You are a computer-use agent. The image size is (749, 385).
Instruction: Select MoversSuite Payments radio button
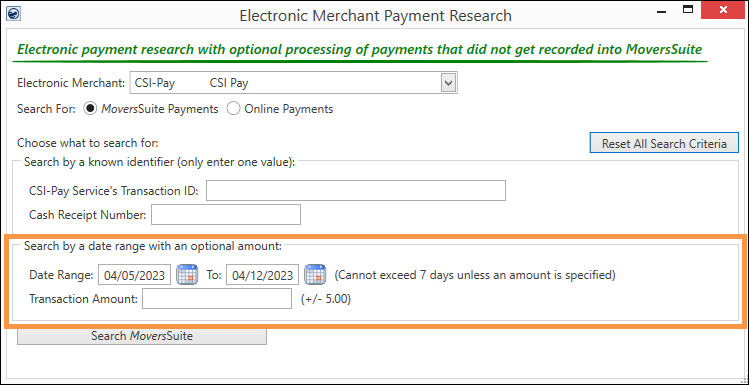(89, 109)
